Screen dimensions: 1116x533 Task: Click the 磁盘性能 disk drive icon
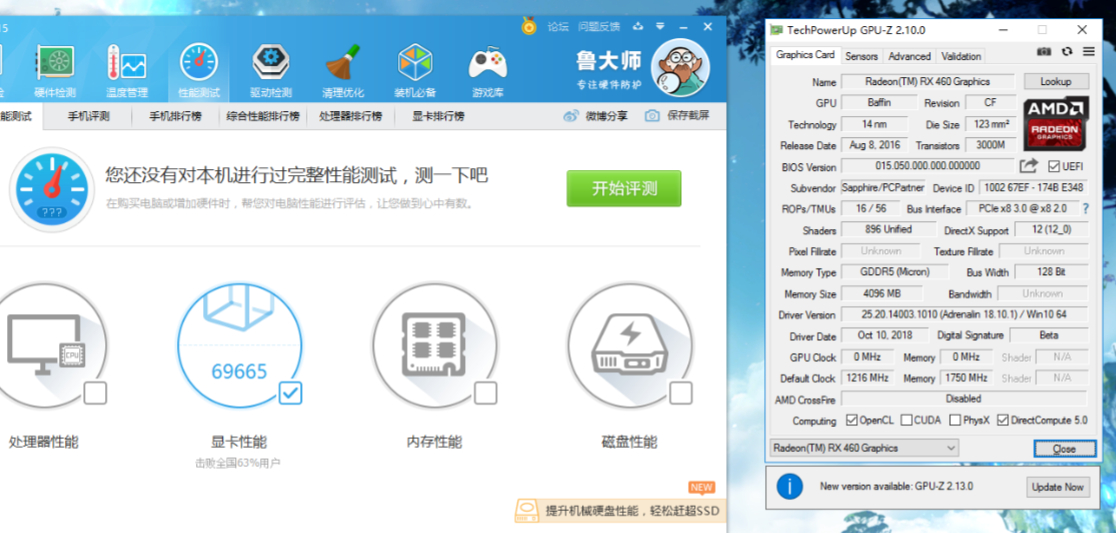[x=629, y=343]
